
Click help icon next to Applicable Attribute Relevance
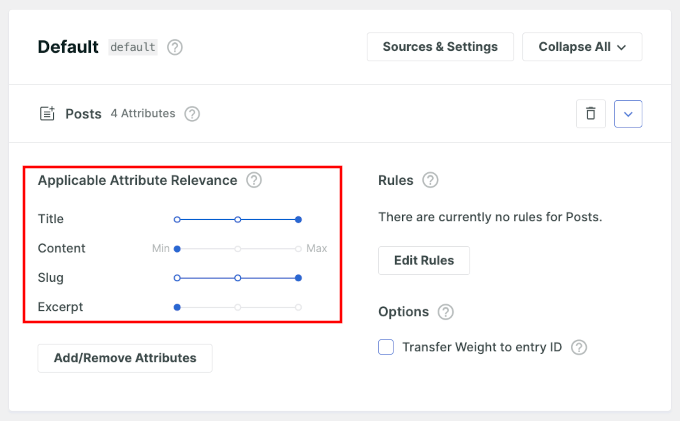click(254, 181)
